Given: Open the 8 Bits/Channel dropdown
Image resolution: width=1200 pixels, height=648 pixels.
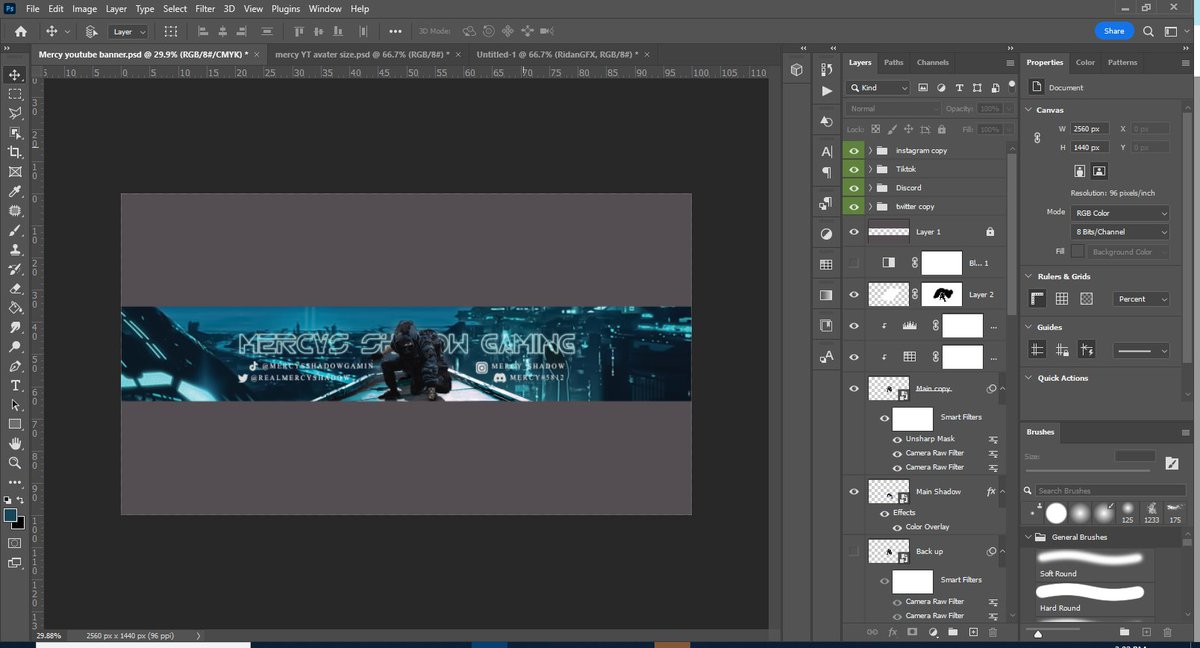Looking at the screenshot, I should tap(1120, 231).
